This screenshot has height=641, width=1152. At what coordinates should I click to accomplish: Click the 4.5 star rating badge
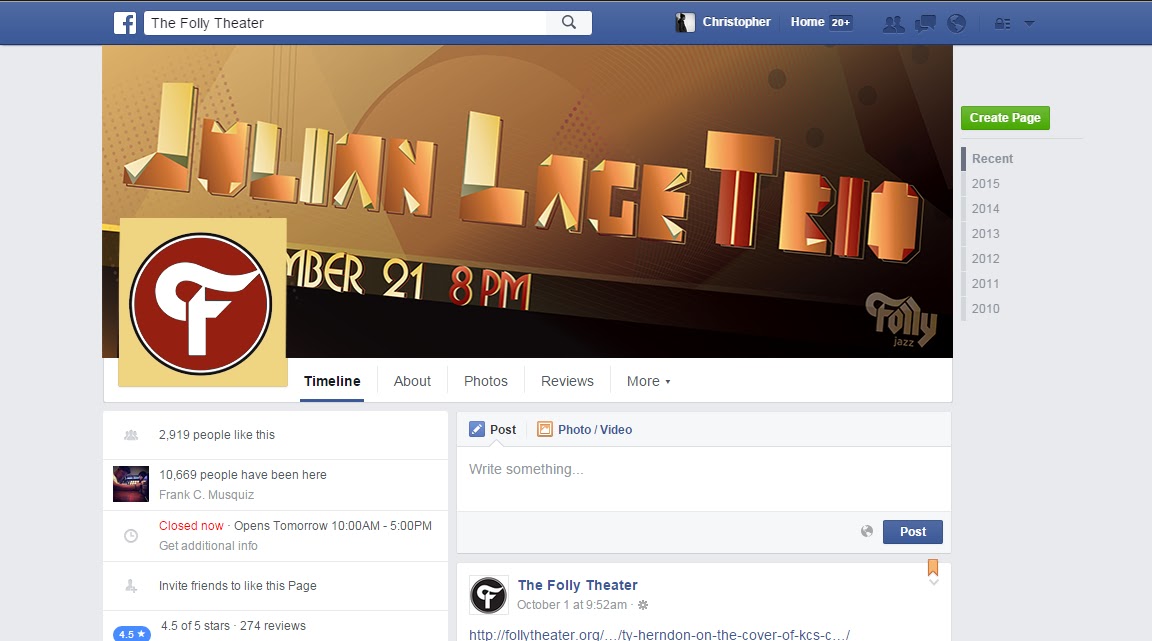pos(132,634)
